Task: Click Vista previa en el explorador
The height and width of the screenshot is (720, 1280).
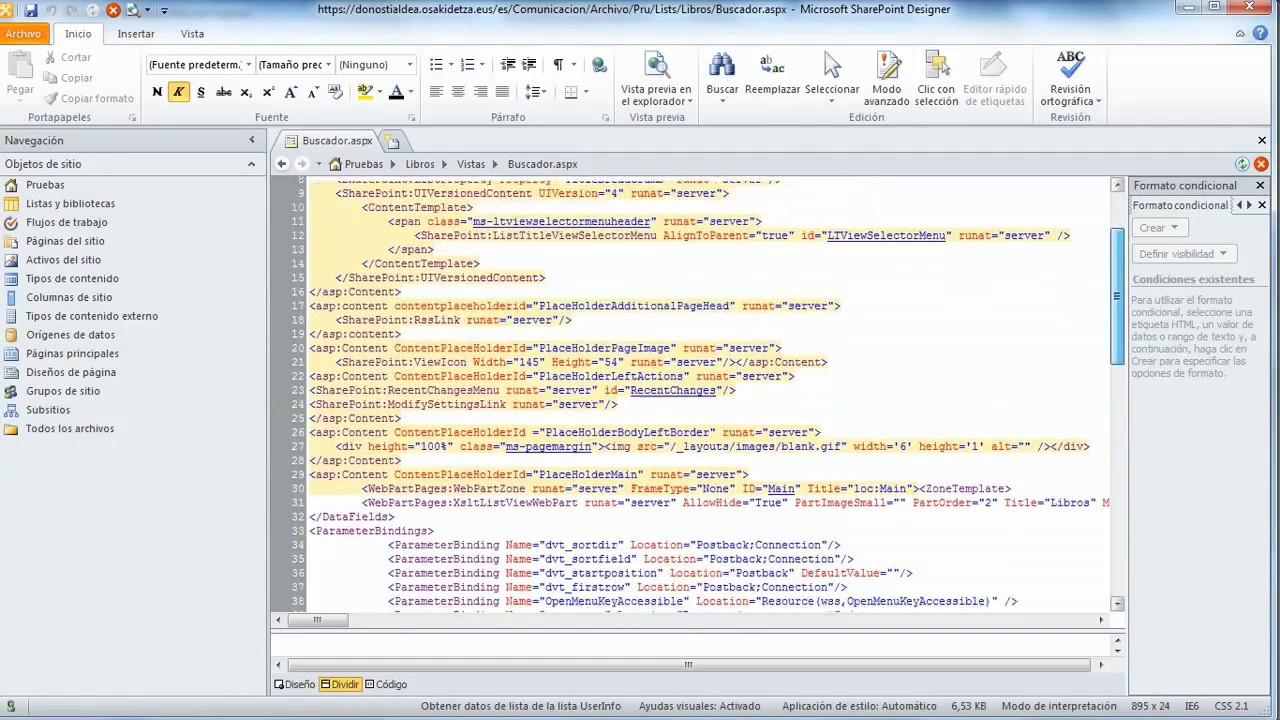Action: (x=656, y=79)
